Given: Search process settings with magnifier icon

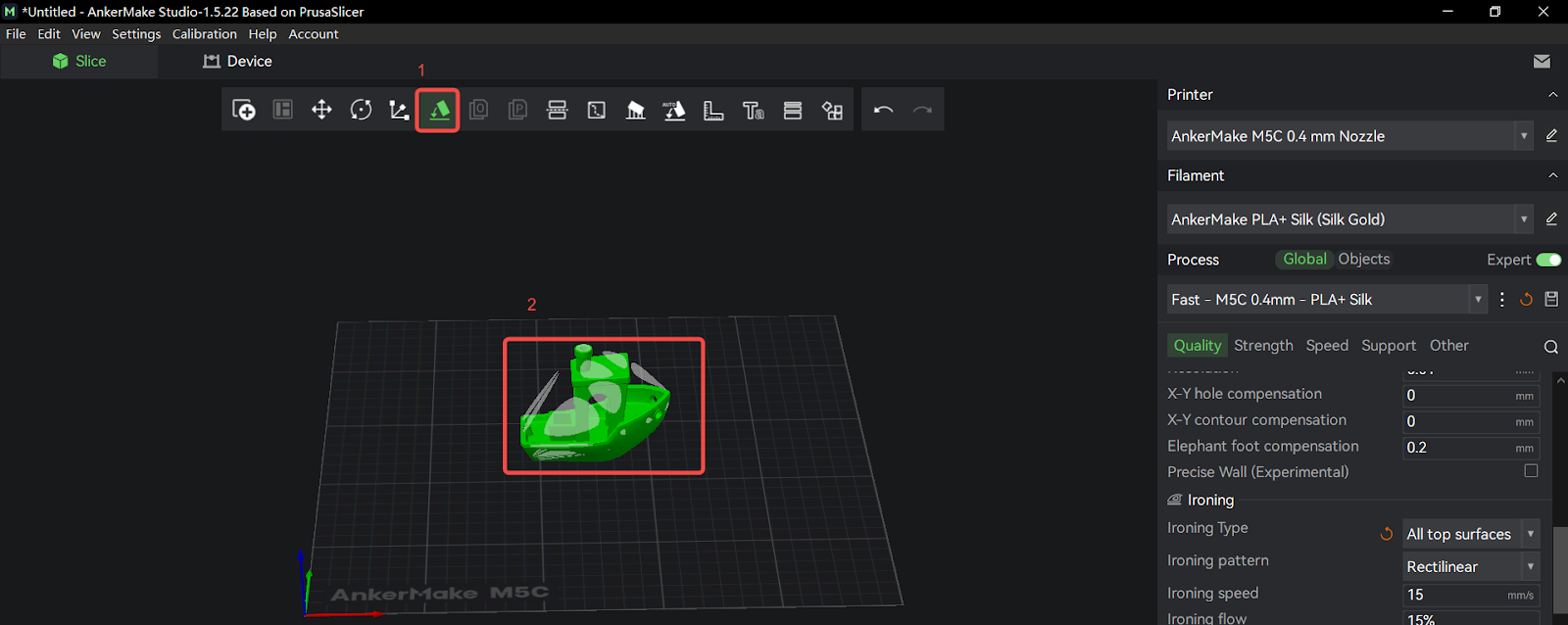Looking at the screenshot, I should (x=1551, y=347).
